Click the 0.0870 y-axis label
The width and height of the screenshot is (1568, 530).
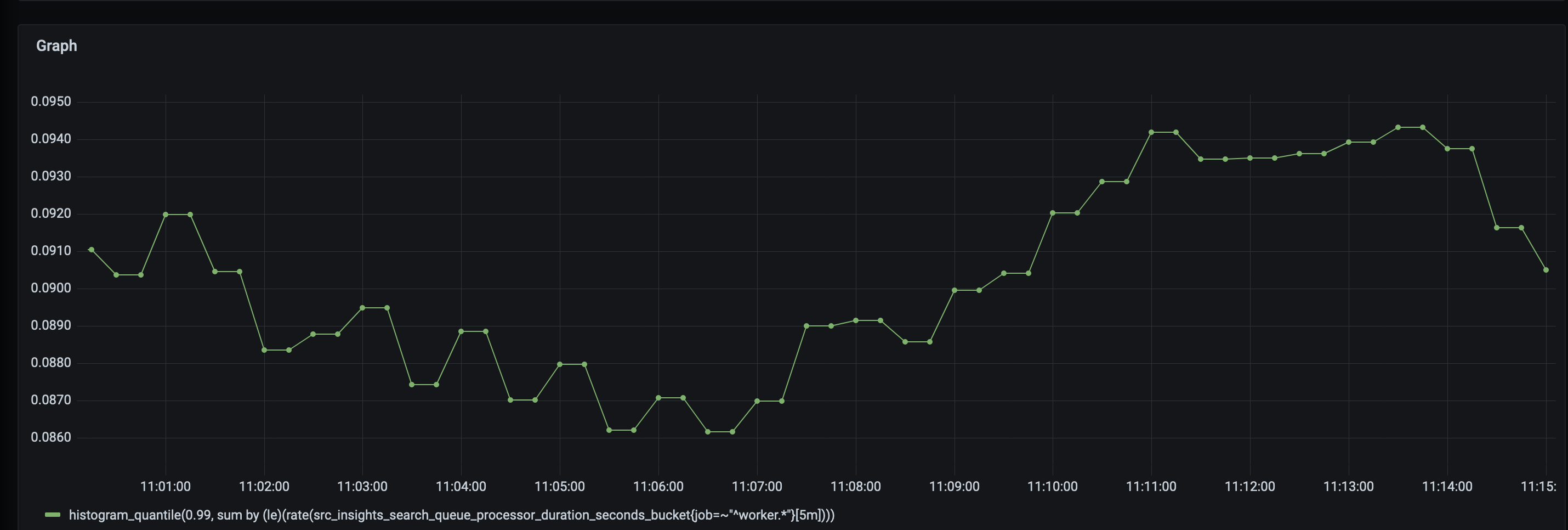click(x=51, y=400)
